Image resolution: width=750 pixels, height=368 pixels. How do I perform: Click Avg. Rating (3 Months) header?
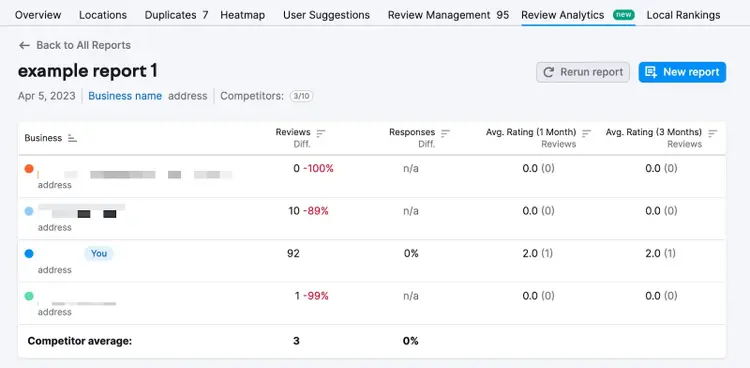point(654,132)
